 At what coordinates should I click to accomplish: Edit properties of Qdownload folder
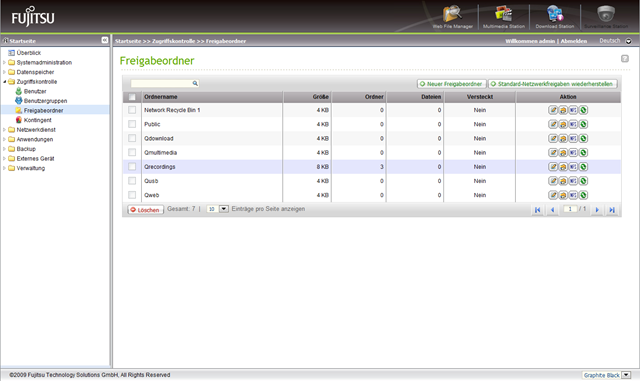553,138
